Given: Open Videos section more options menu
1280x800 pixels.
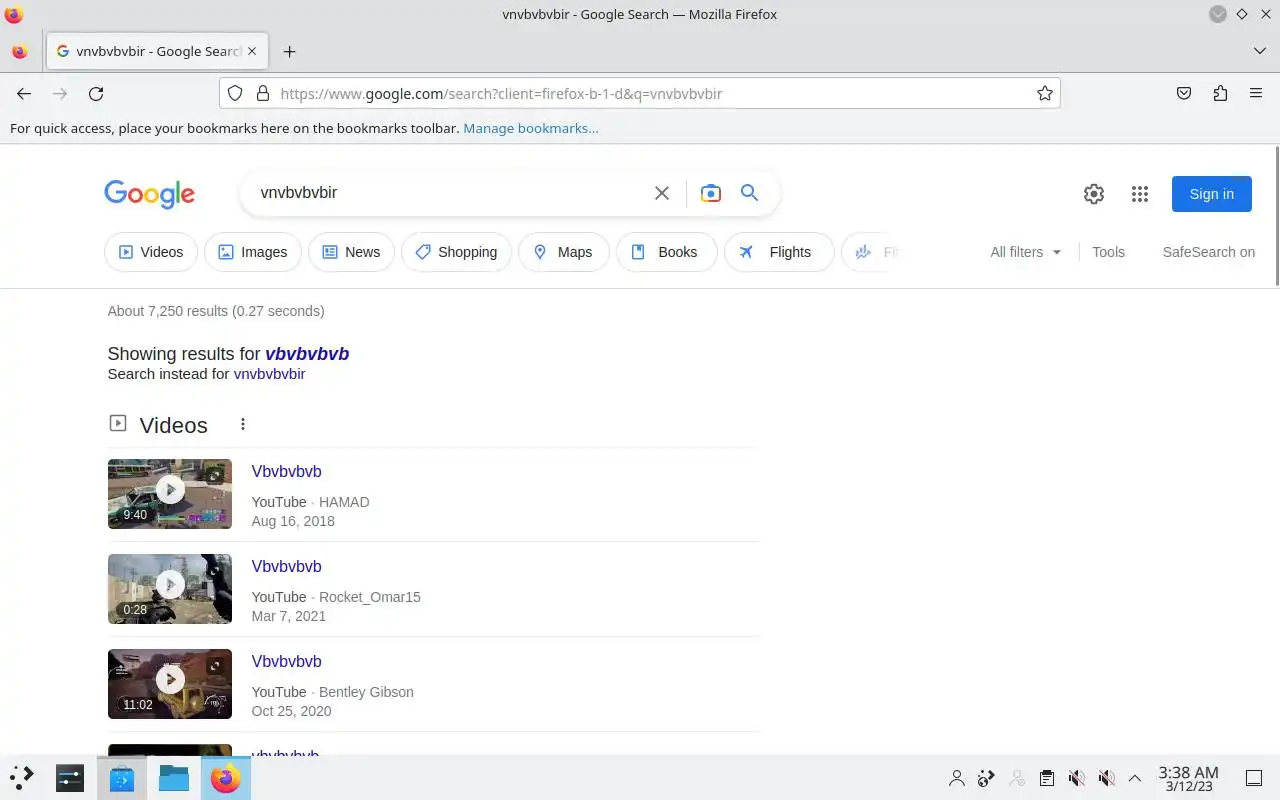Looking at the screenshot, I should tap(243, 424).
